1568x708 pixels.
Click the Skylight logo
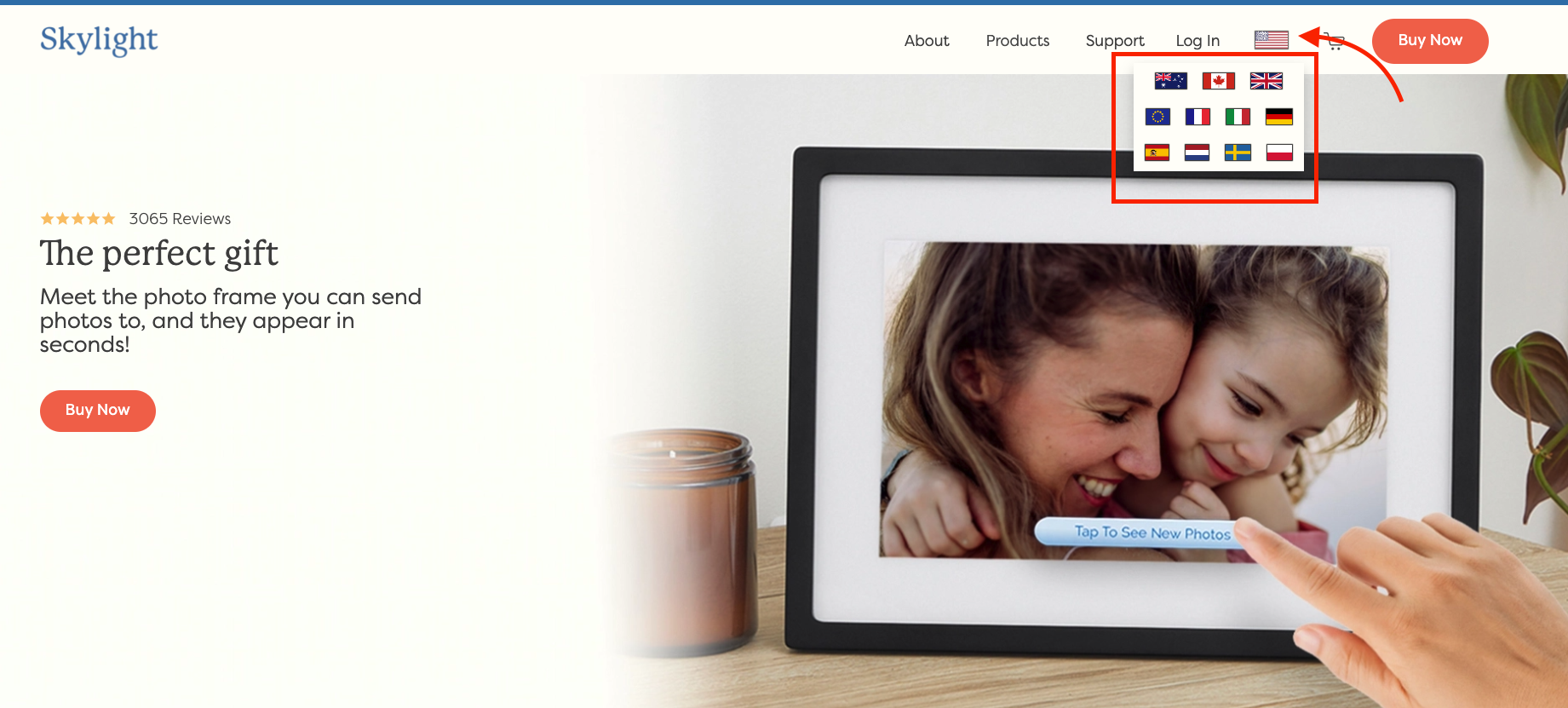(99, 40)
